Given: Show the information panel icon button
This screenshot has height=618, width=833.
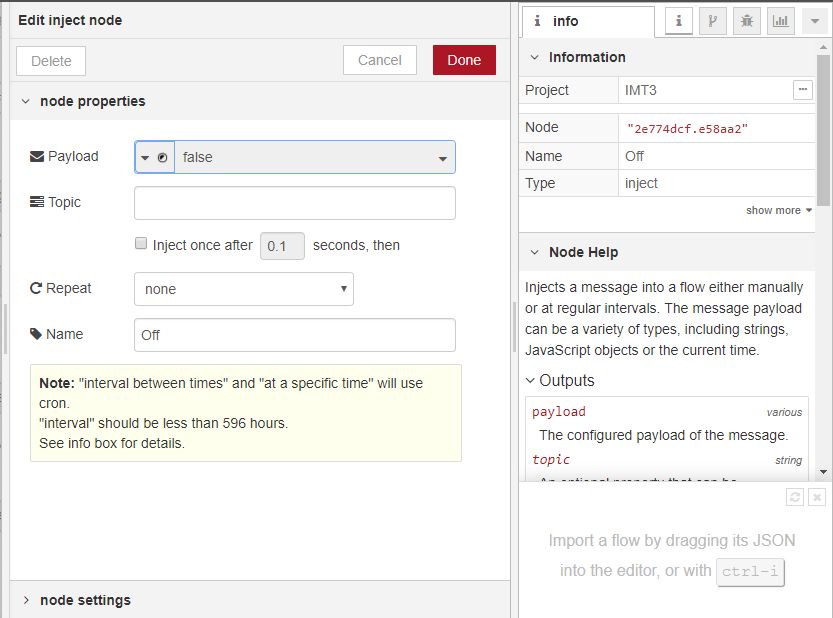Looking at the screenshot, I should coord(678,21).
